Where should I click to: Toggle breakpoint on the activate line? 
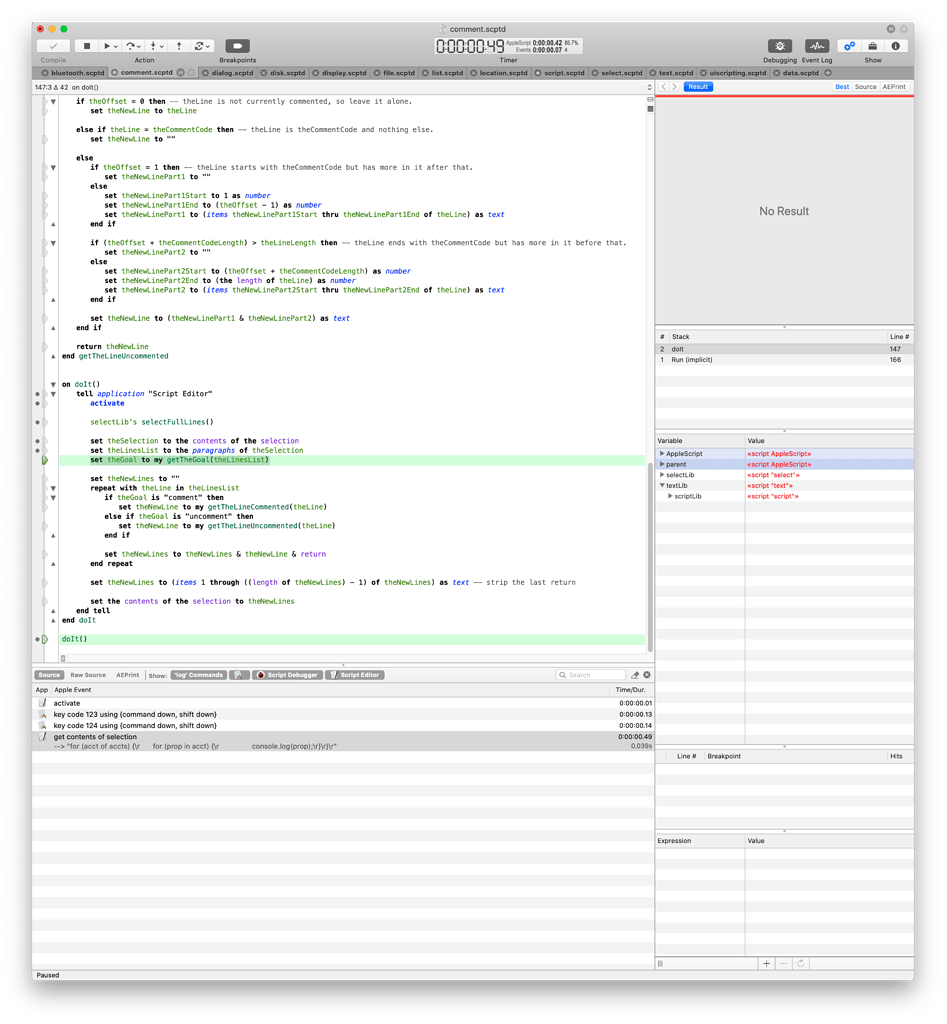click(37, 404)
